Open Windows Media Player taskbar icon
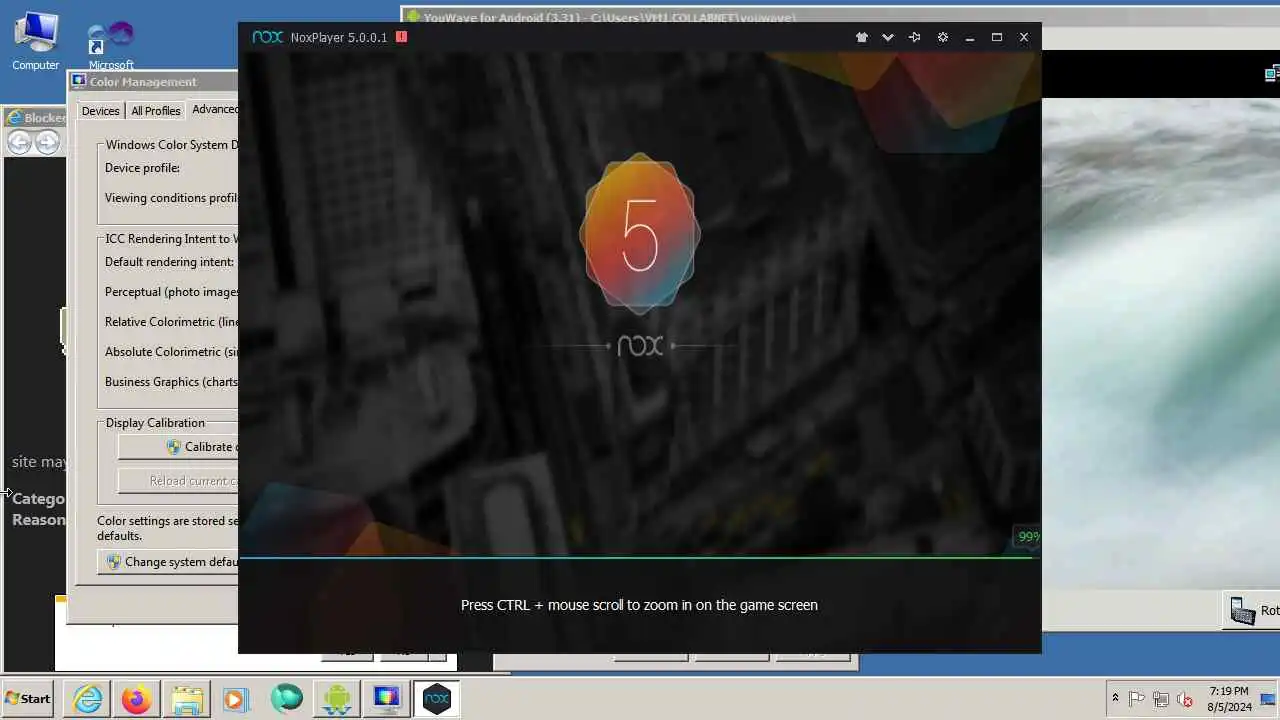The height and width of the screenshot is (720, 1280). pyautogui.click(x=236, y=699)
